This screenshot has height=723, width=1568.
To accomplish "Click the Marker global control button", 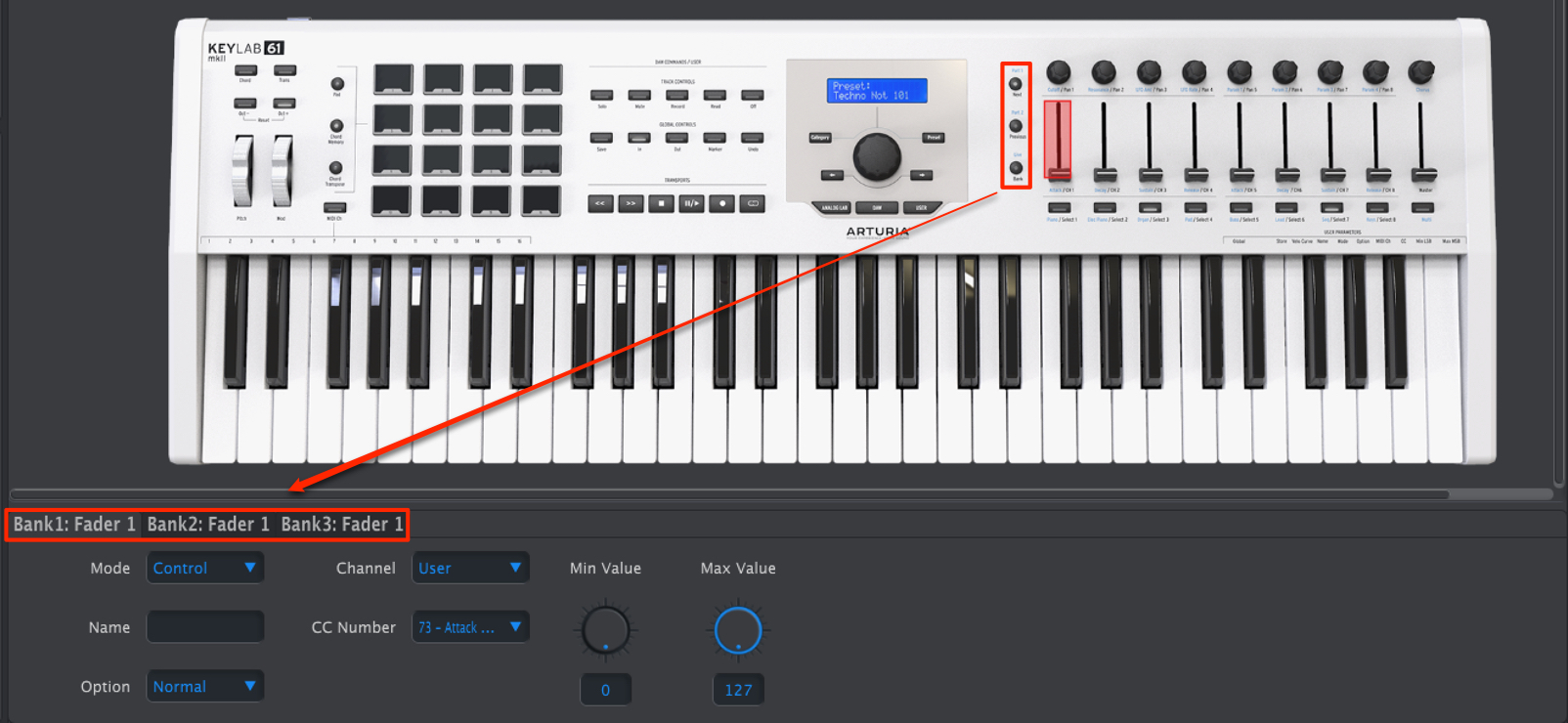I will pos(715,138).
